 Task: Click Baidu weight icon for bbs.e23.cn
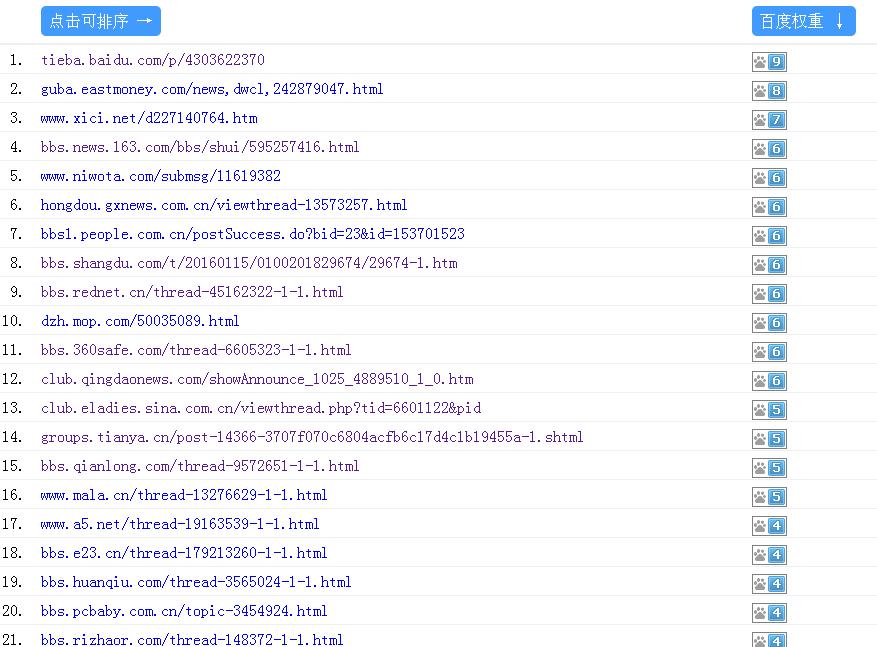769,555
